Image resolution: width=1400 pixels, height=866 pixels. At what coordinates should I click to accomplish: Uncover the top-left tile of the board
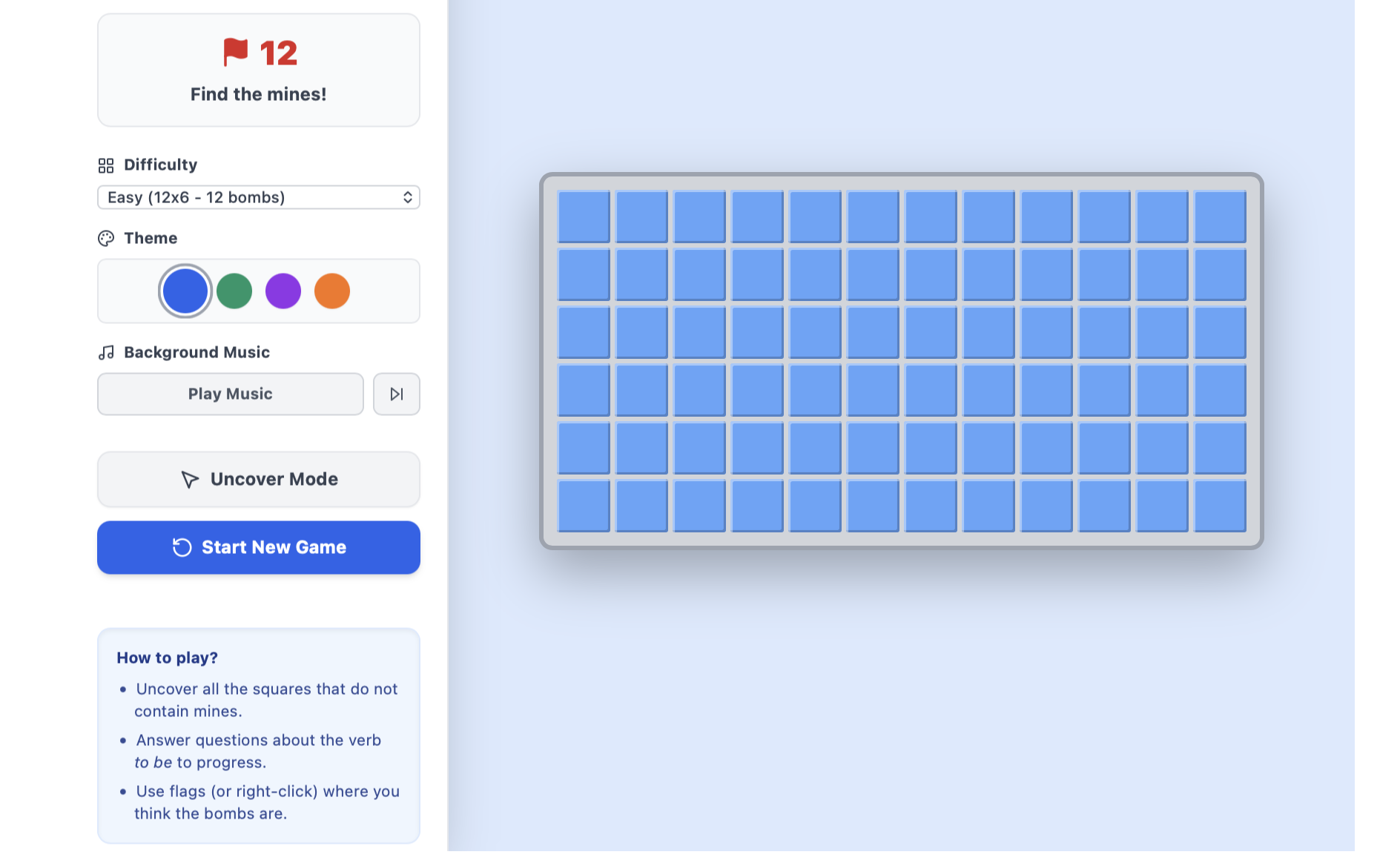(584, 216)
